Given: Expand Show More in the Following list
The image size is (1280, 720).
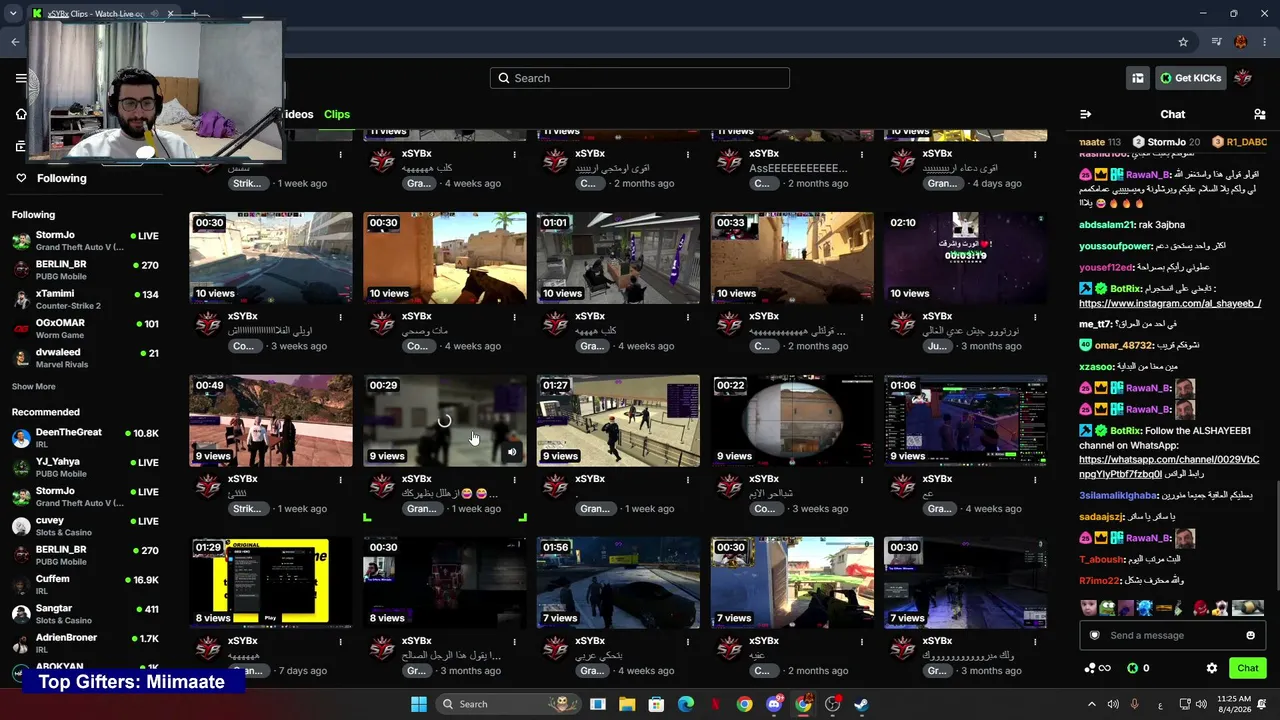Looking at the screenshot, I should point(34,386).
